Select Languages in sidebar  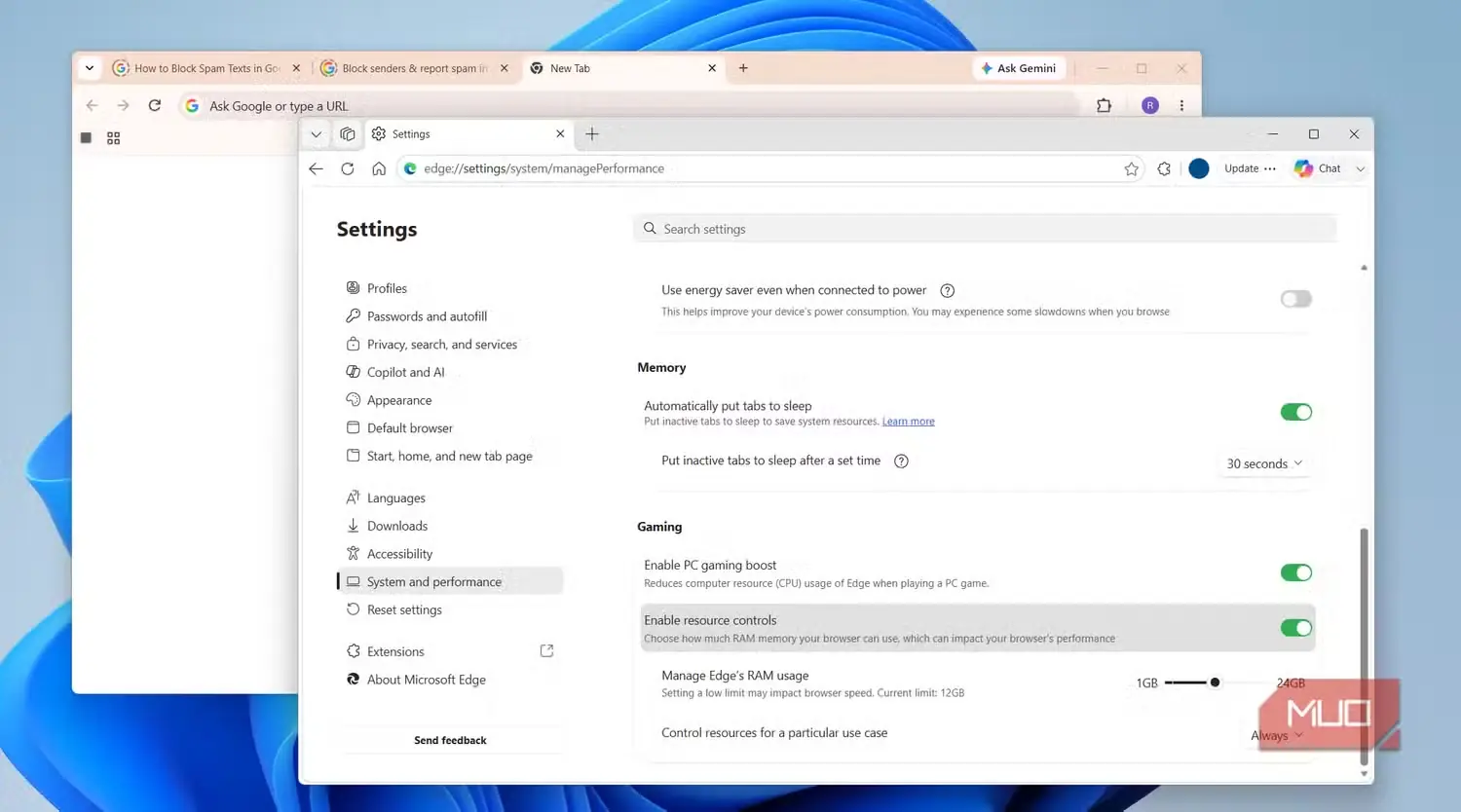(386, 498)
